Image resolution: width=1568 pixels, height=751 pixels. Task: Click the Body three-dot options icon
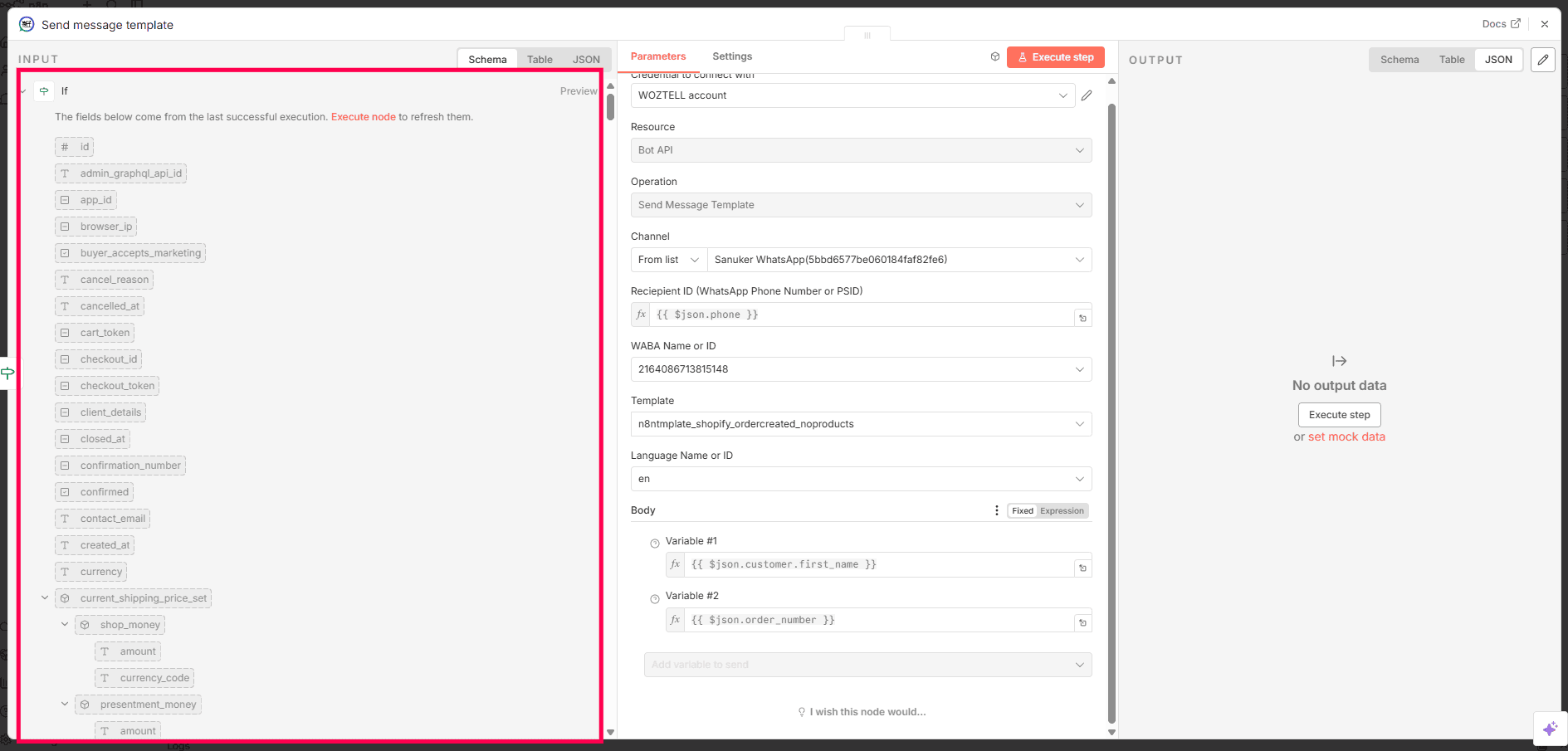click(x=996, y=510)
